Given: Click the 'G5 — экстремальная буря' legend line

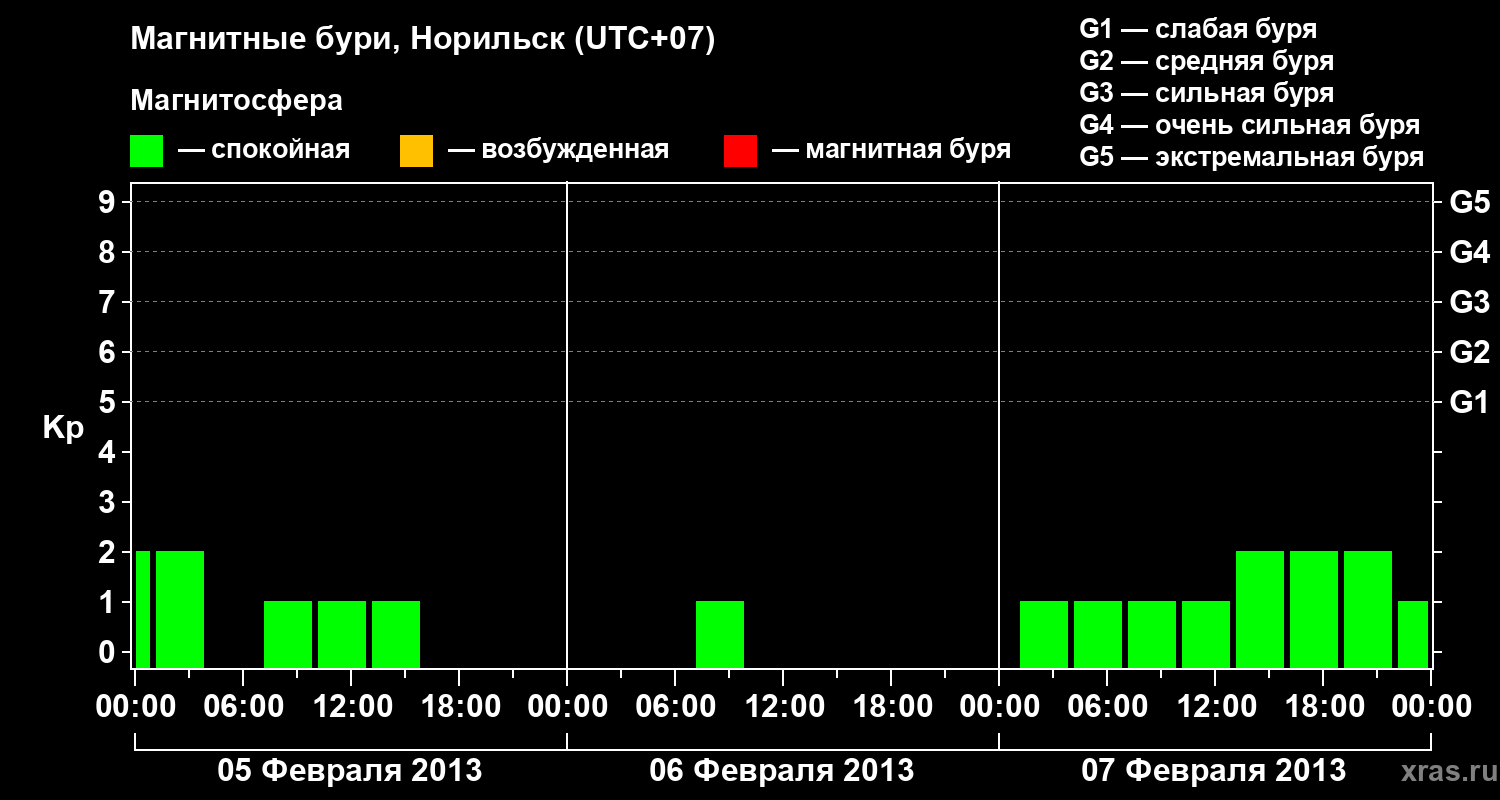Looking at the screenshot, I should (1251, 157).
